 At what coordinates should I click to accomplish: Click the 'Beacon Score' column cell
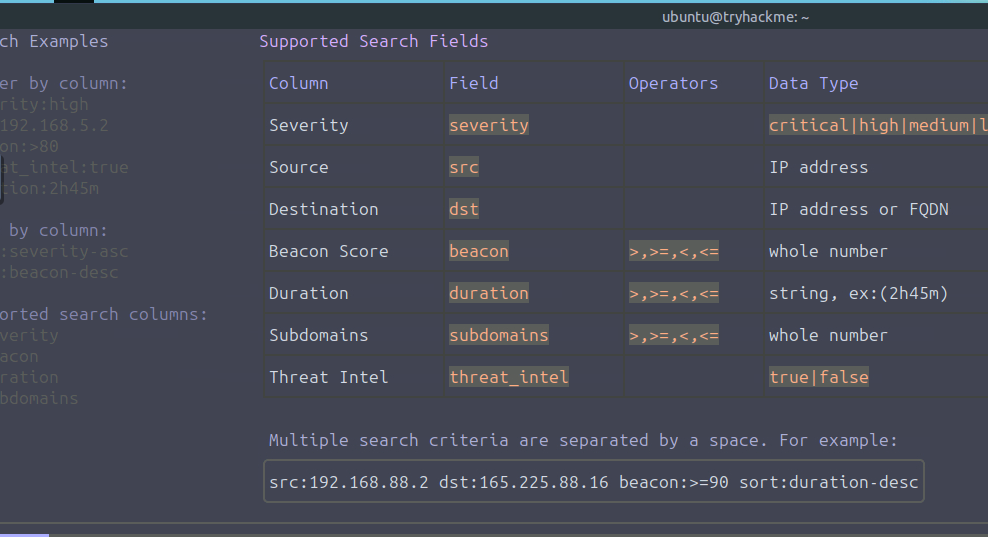point(329,251)
